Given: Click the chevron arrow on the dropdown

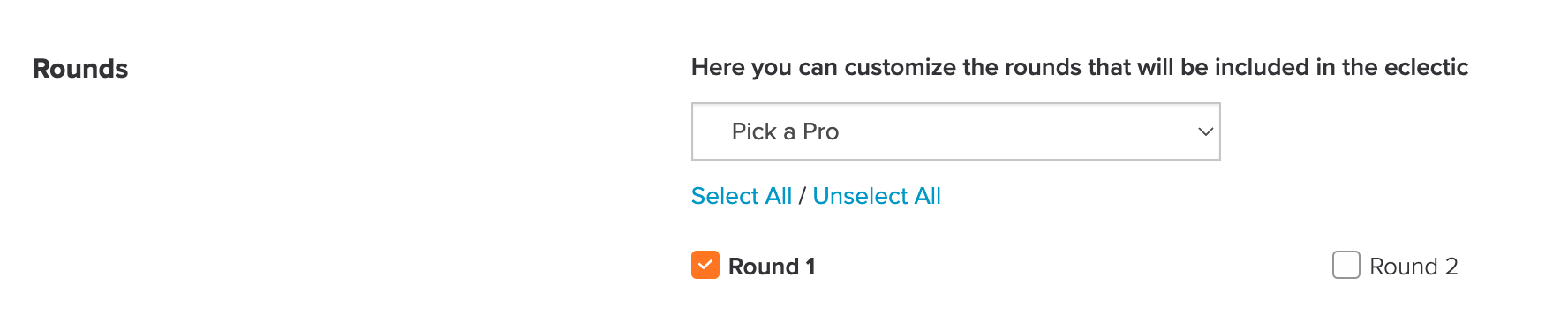Looking at the screenshot, I should point(1205,131).
